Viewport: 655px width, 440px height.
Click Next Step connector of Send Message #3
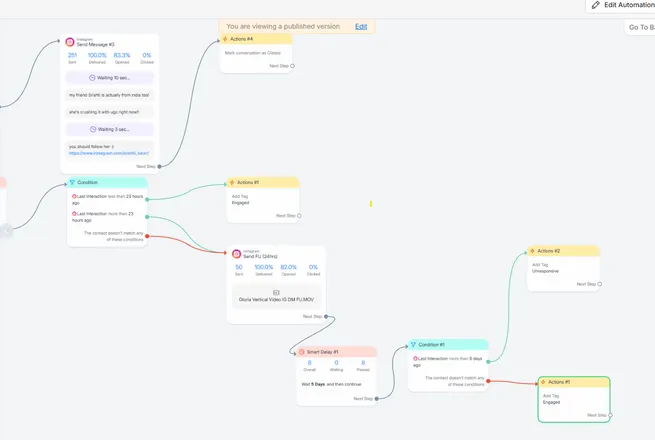click(x=159, y=166)
